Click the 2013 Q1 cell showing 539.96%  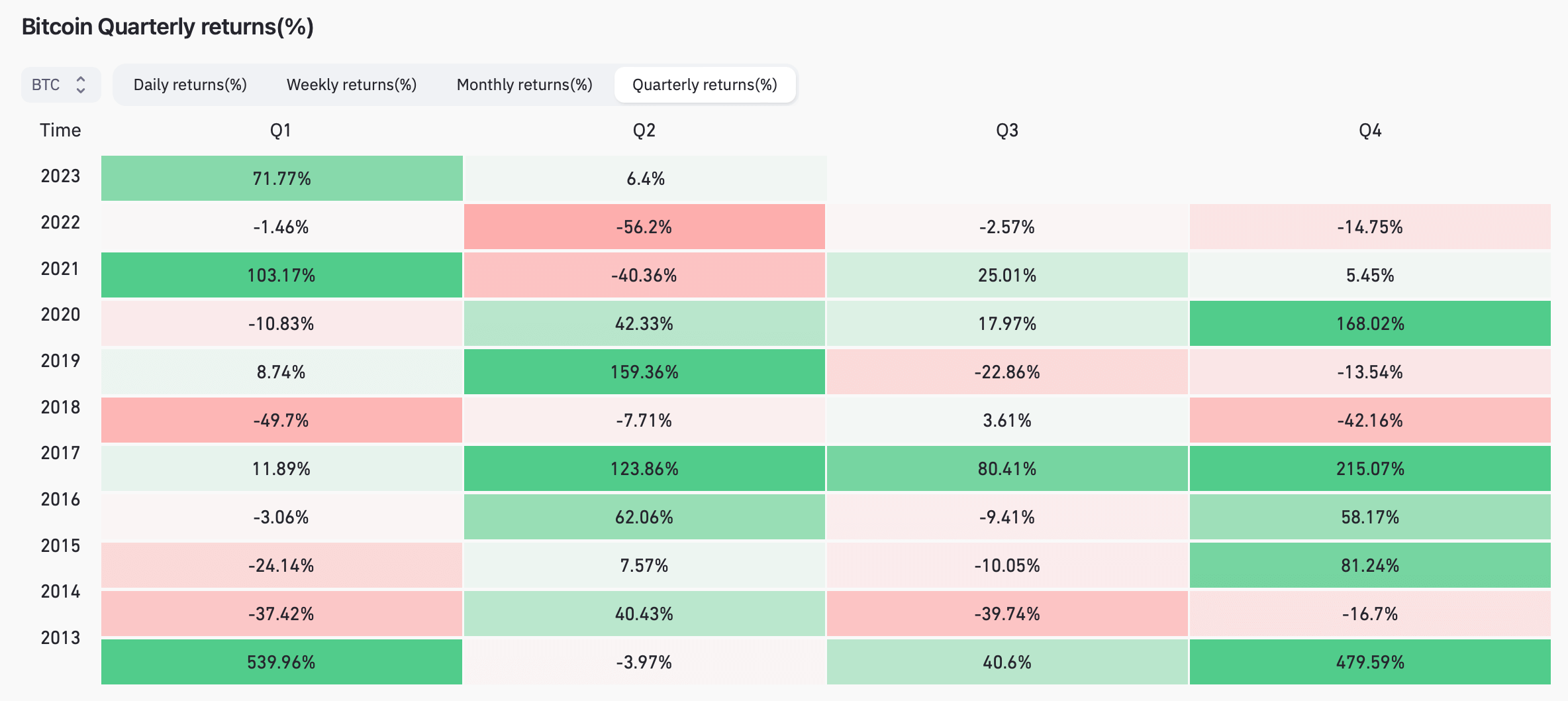281,662
